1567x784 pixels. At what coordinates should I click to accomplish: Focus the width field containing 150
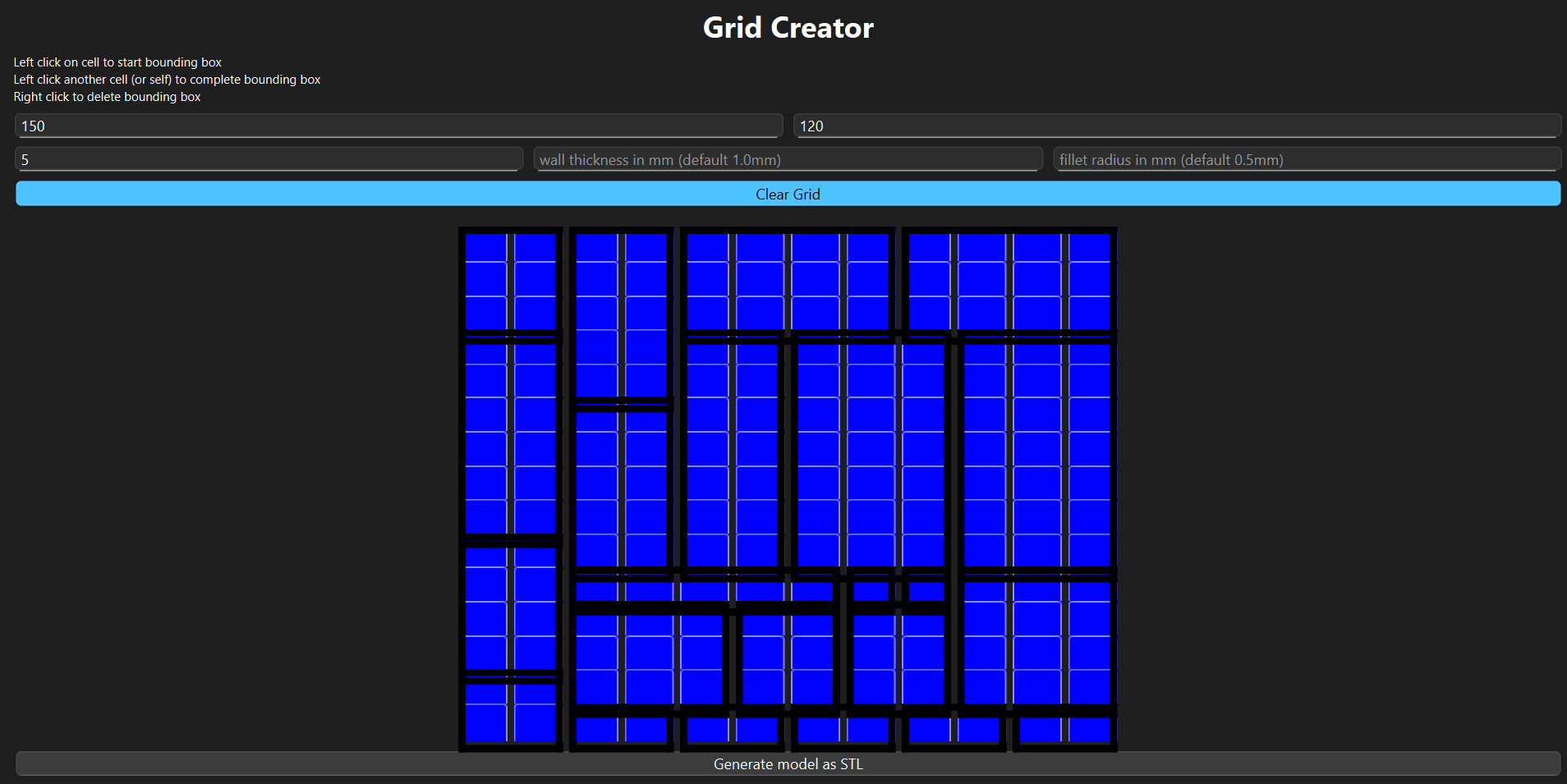click(x=398, y=126)
